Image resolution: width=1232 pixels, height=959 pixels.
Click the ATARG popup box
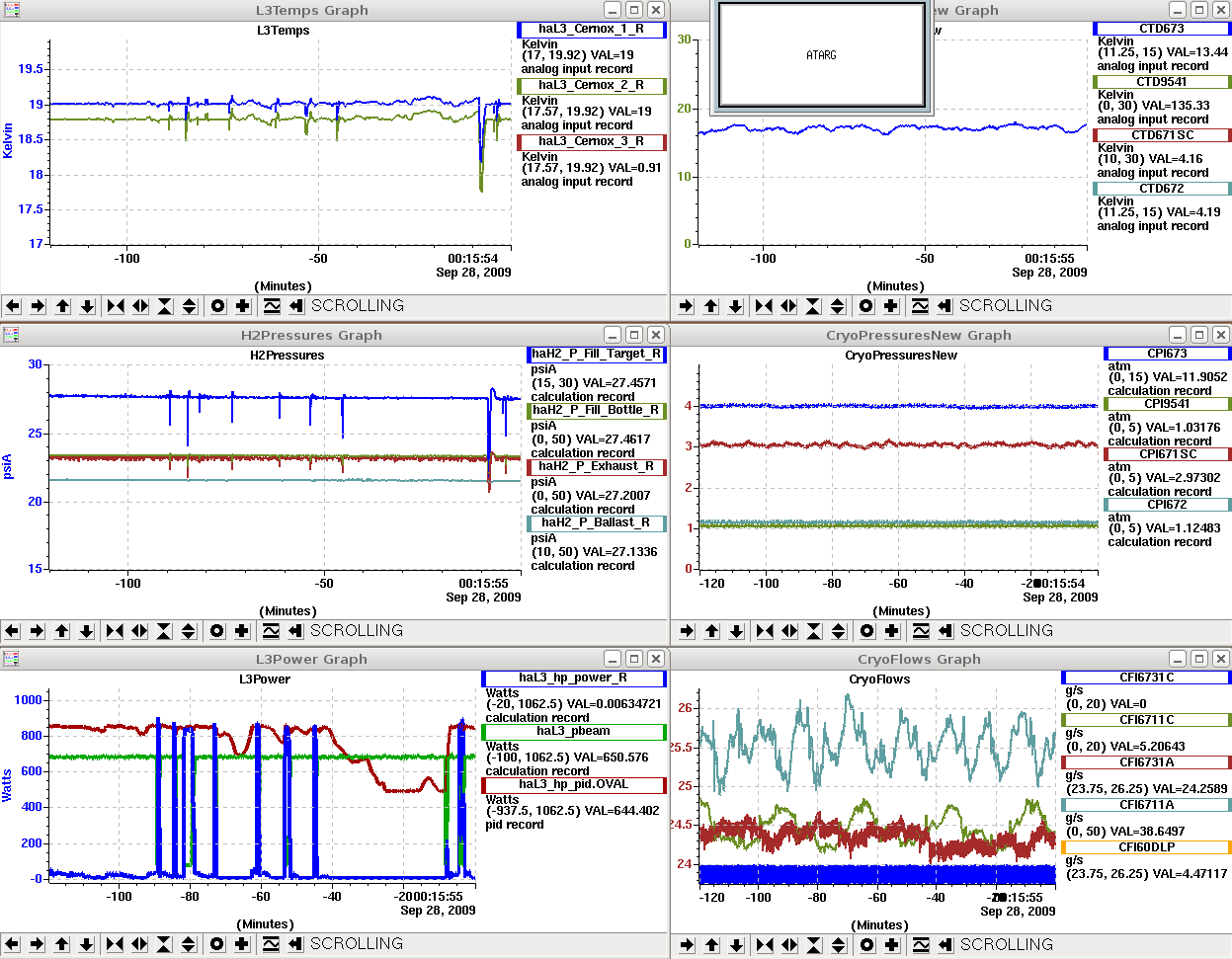click(823, 55)
